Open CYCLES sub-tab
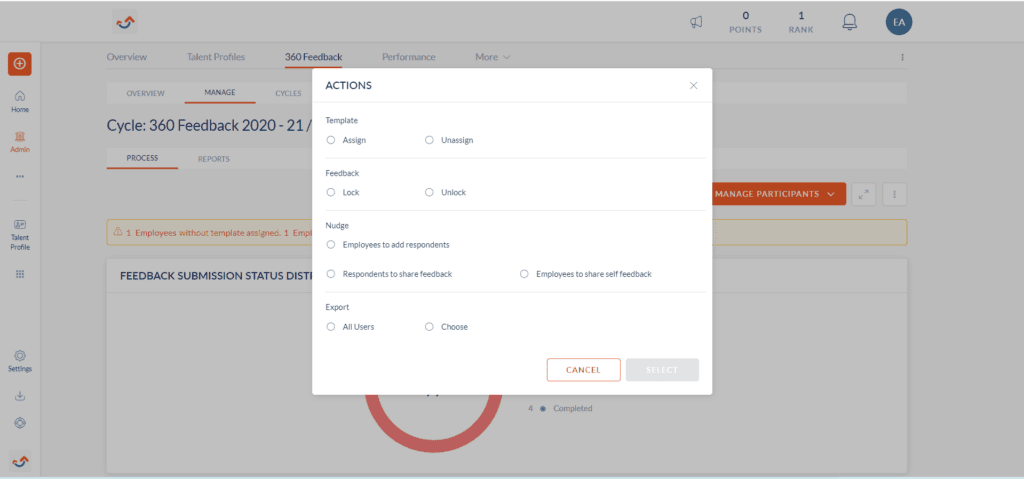The width and height of the screenshot is (1024, 479). [288, 93]
